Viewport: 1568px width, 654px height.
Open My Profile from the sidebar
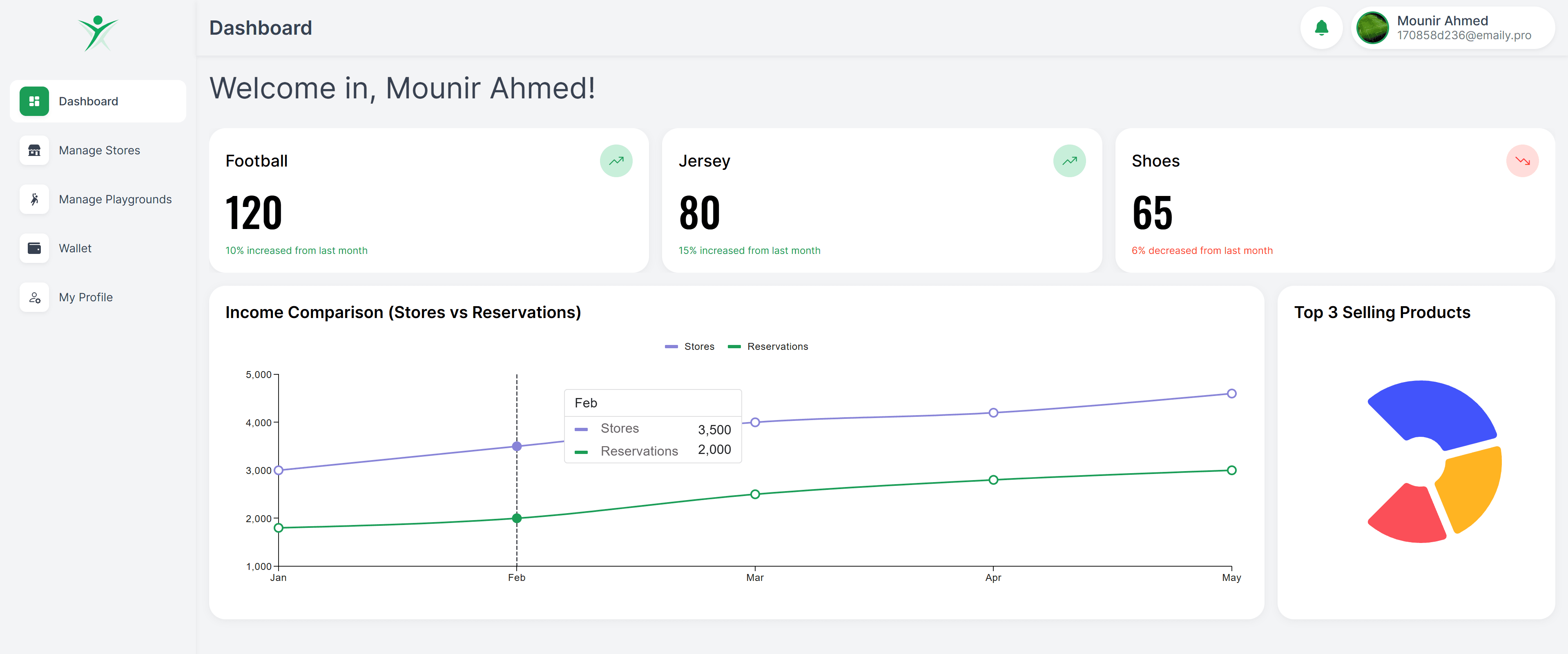85,297
